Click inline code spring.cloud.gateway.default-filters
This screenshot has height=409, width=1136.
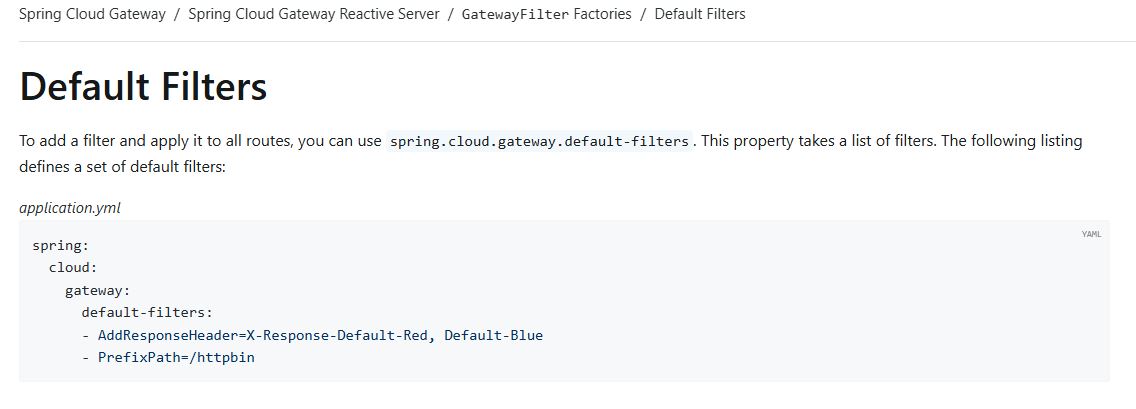[540, 141]
